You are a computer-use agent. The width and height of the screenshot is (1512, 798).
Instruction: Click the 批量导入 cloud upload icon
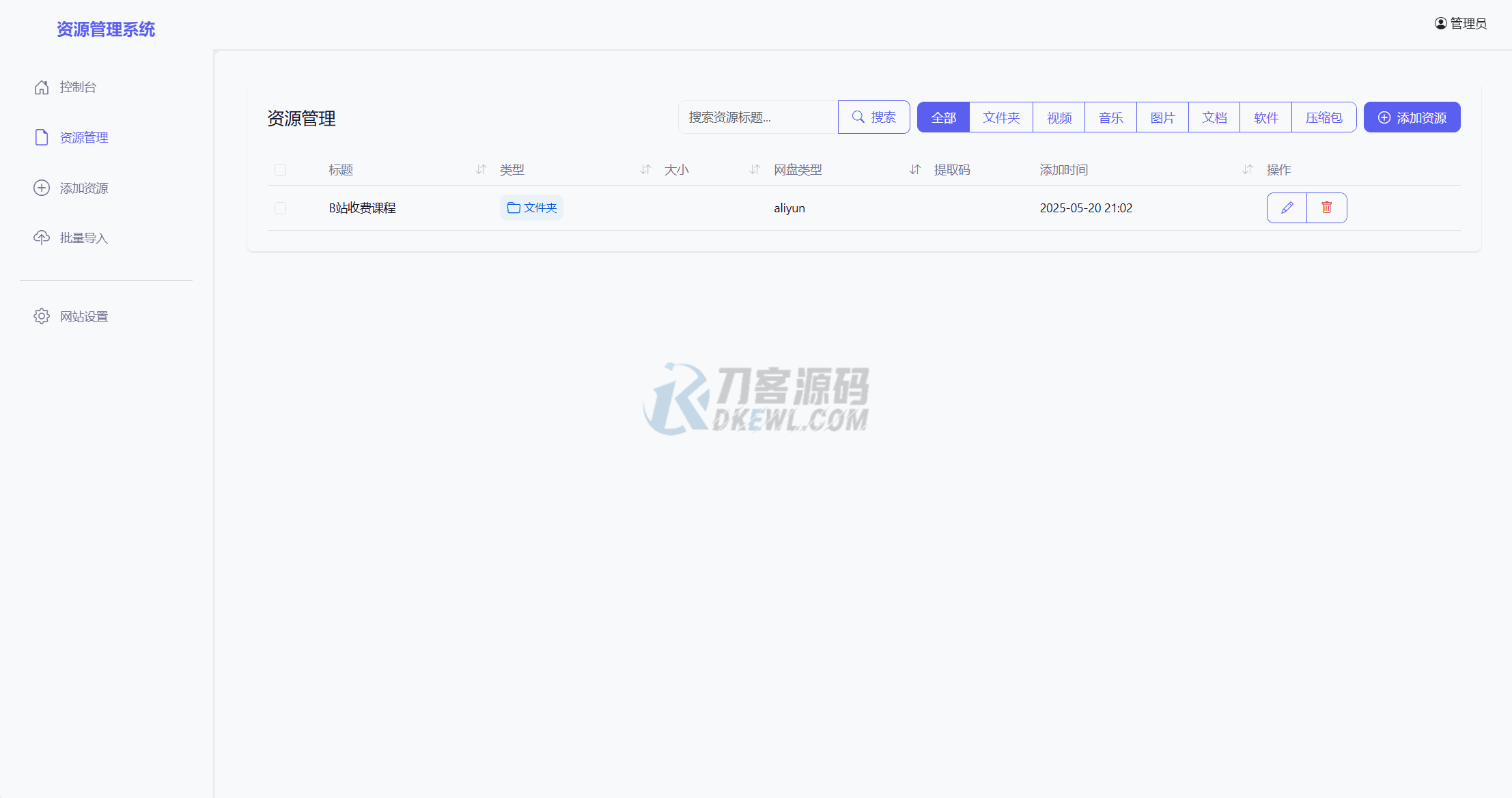click(x=42, y=238)
